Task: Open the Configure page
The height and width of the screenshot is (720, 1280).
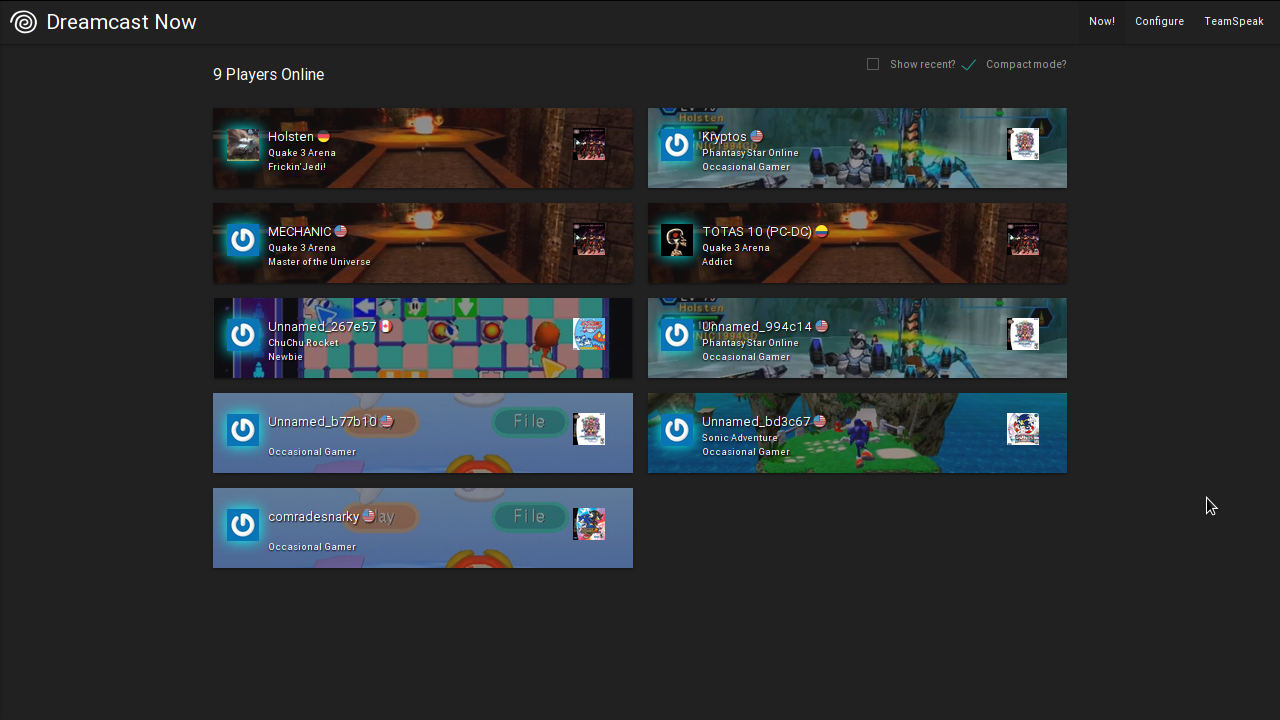Action: tap(1159, 22)
